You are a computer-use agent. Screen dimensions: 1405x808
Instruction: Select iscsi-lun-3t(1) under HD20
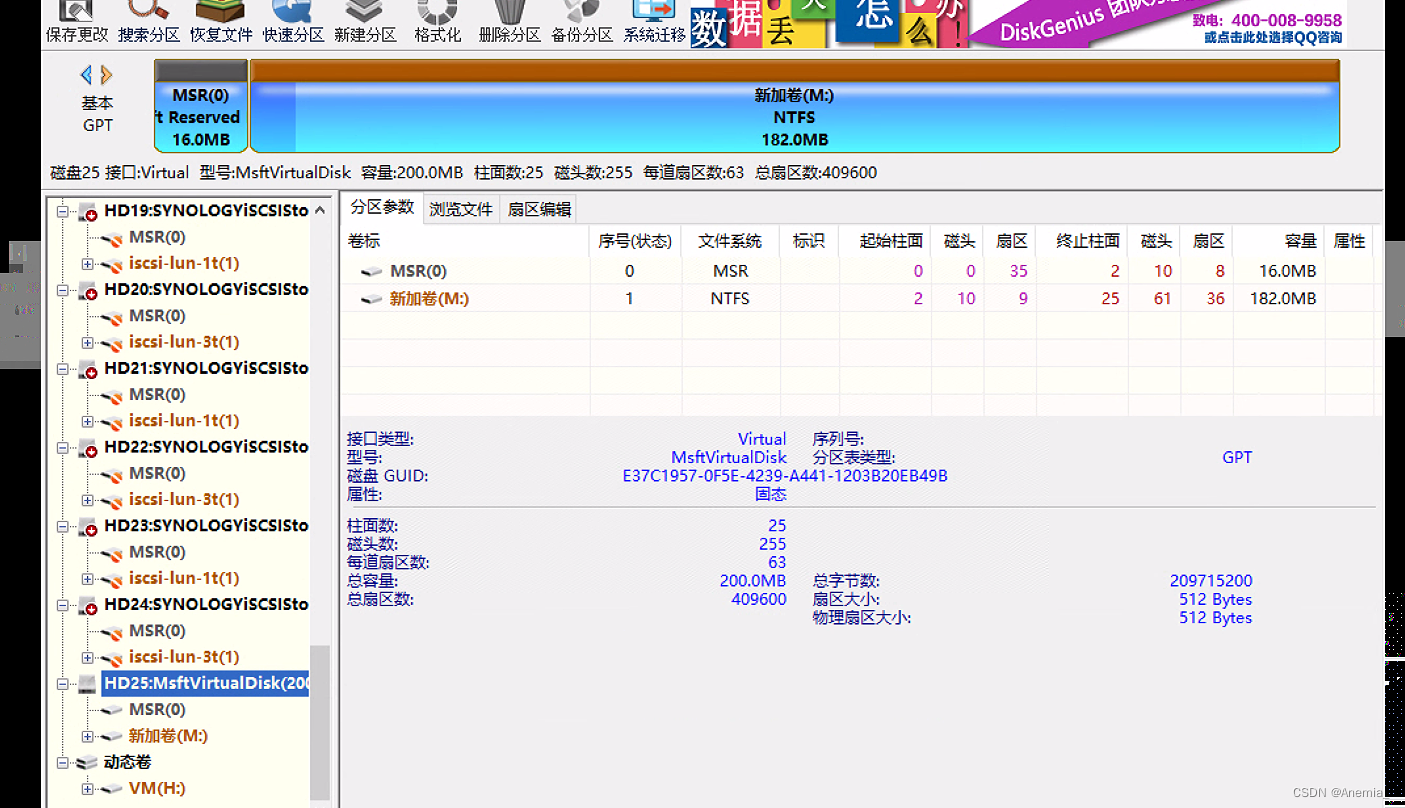(184, 342)
